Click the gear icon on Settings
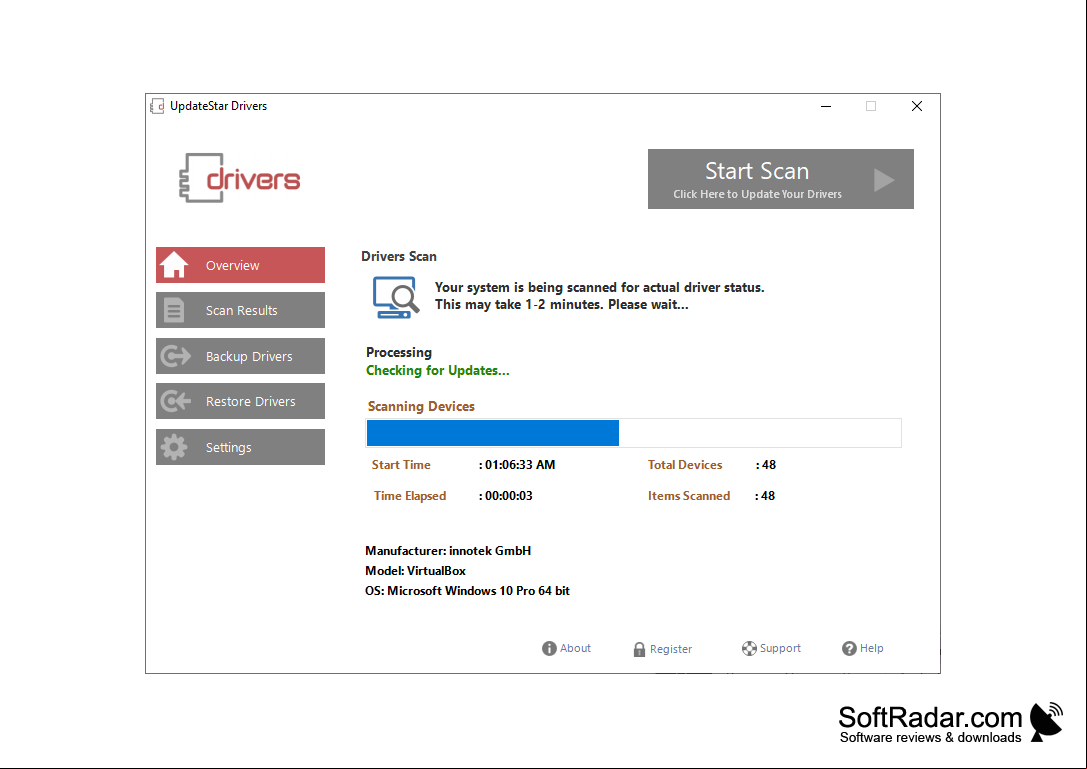This screenshot has height=769, width=1087. coord(174,447)
